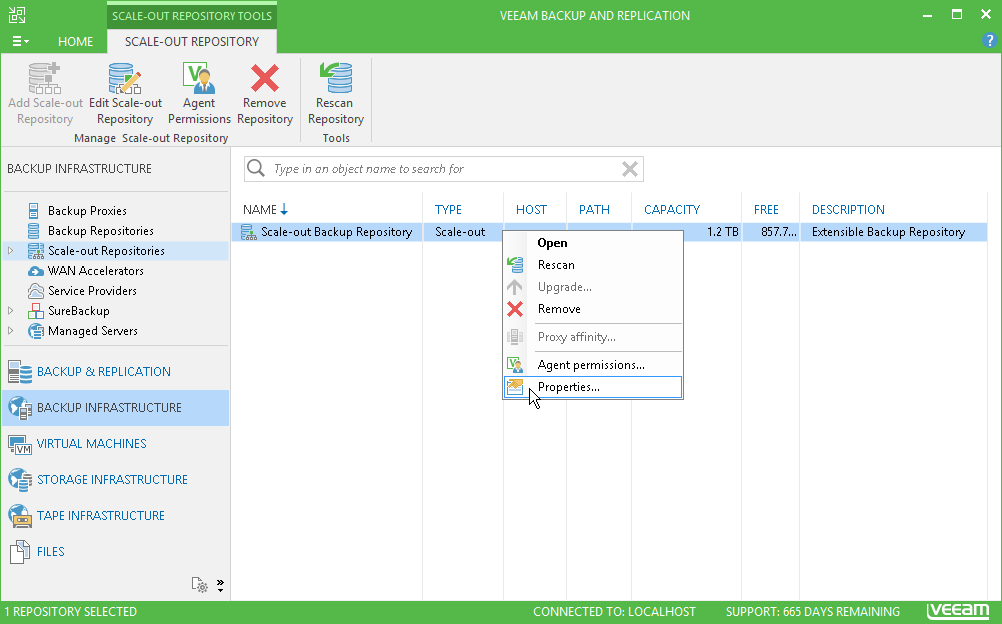Open the TAPE INFRASTRUCTURE view

click(x=115, y=515)
